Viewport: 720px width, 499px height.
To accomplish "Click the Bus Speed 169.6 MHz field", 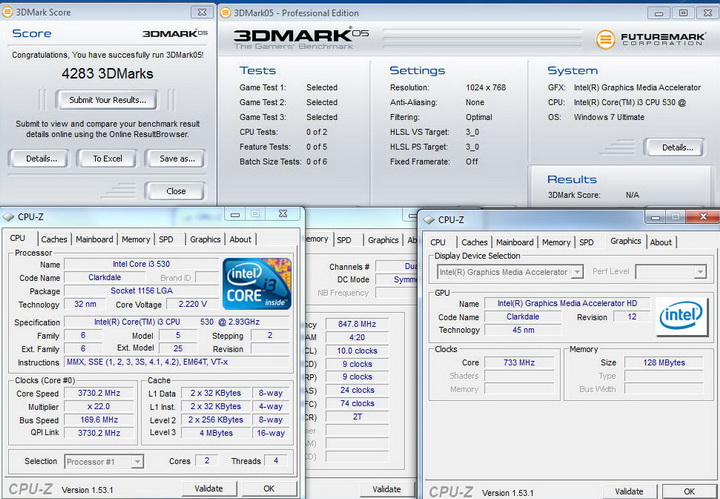I will tap(99, 420).
